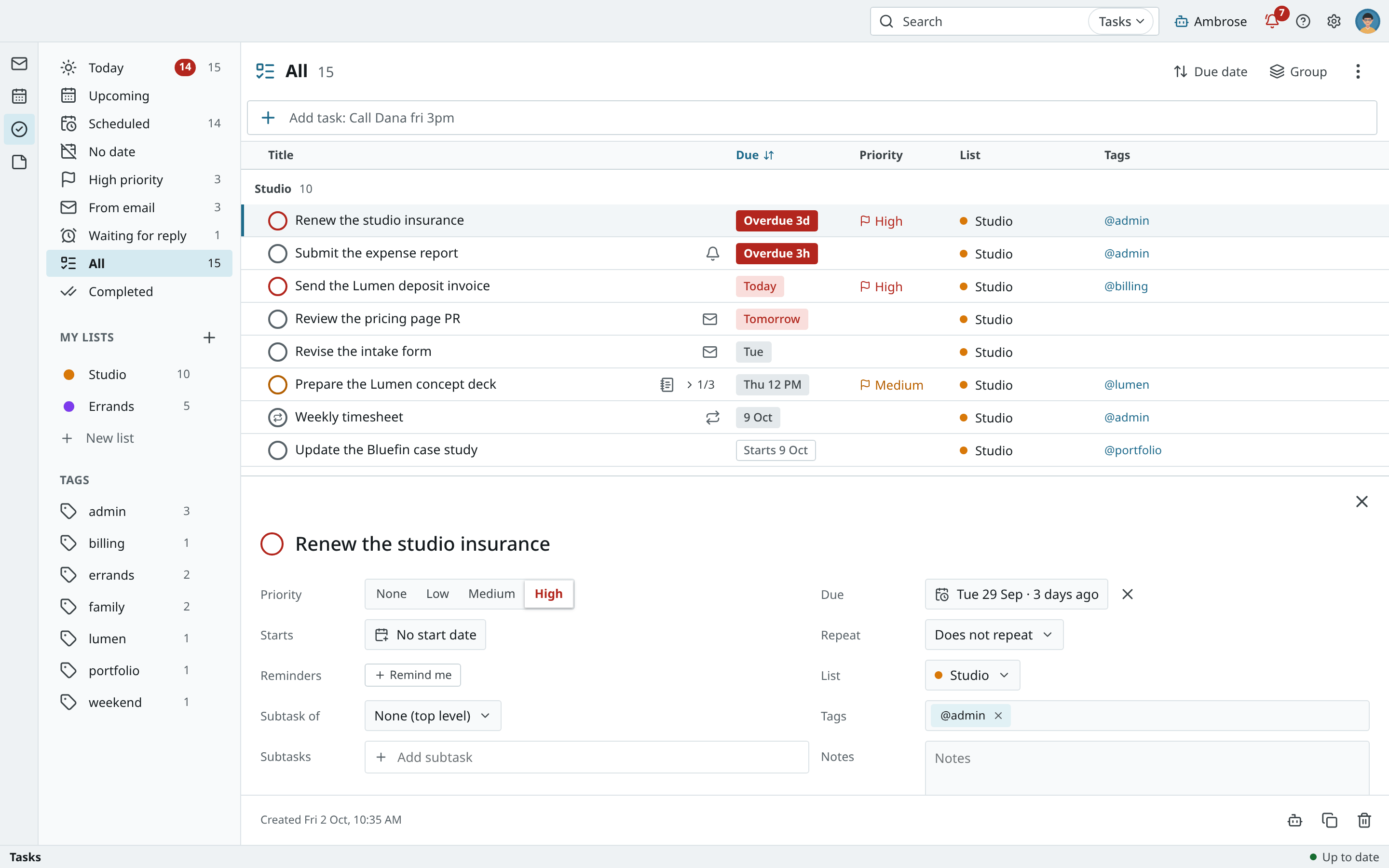Clear the due date with the X icon
1389x868 pixels.
click(1127, 594)
